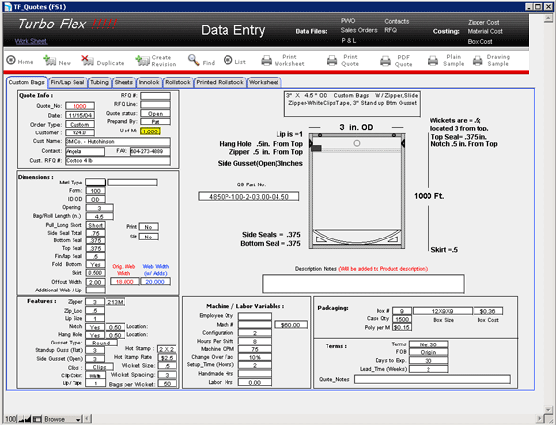Click the Quote status field showing Open
The image size is (556, 425).
(155, 113)
